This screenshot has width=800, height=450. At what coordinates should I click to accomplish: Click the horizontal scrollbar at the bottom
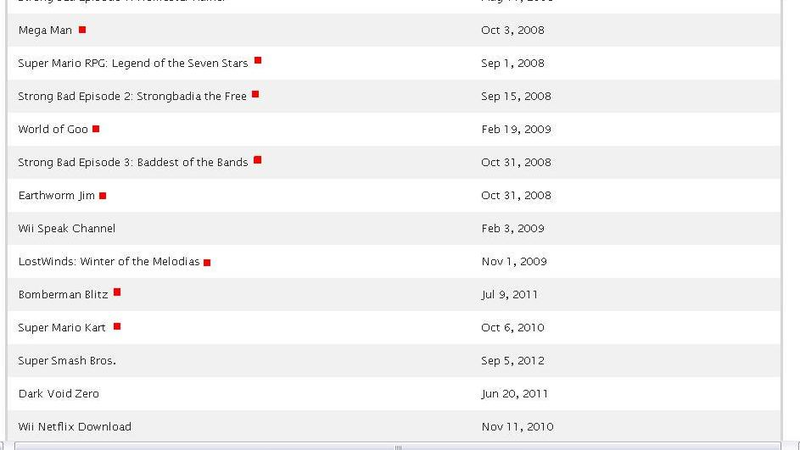pos(397,446)
